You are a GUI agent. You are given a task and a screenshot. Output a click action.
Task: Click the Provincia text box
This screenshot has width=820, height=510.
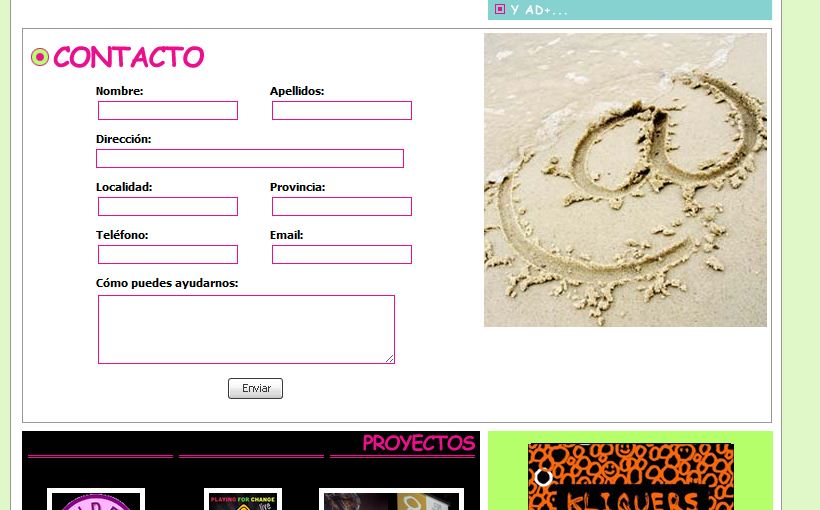point(342,206)
